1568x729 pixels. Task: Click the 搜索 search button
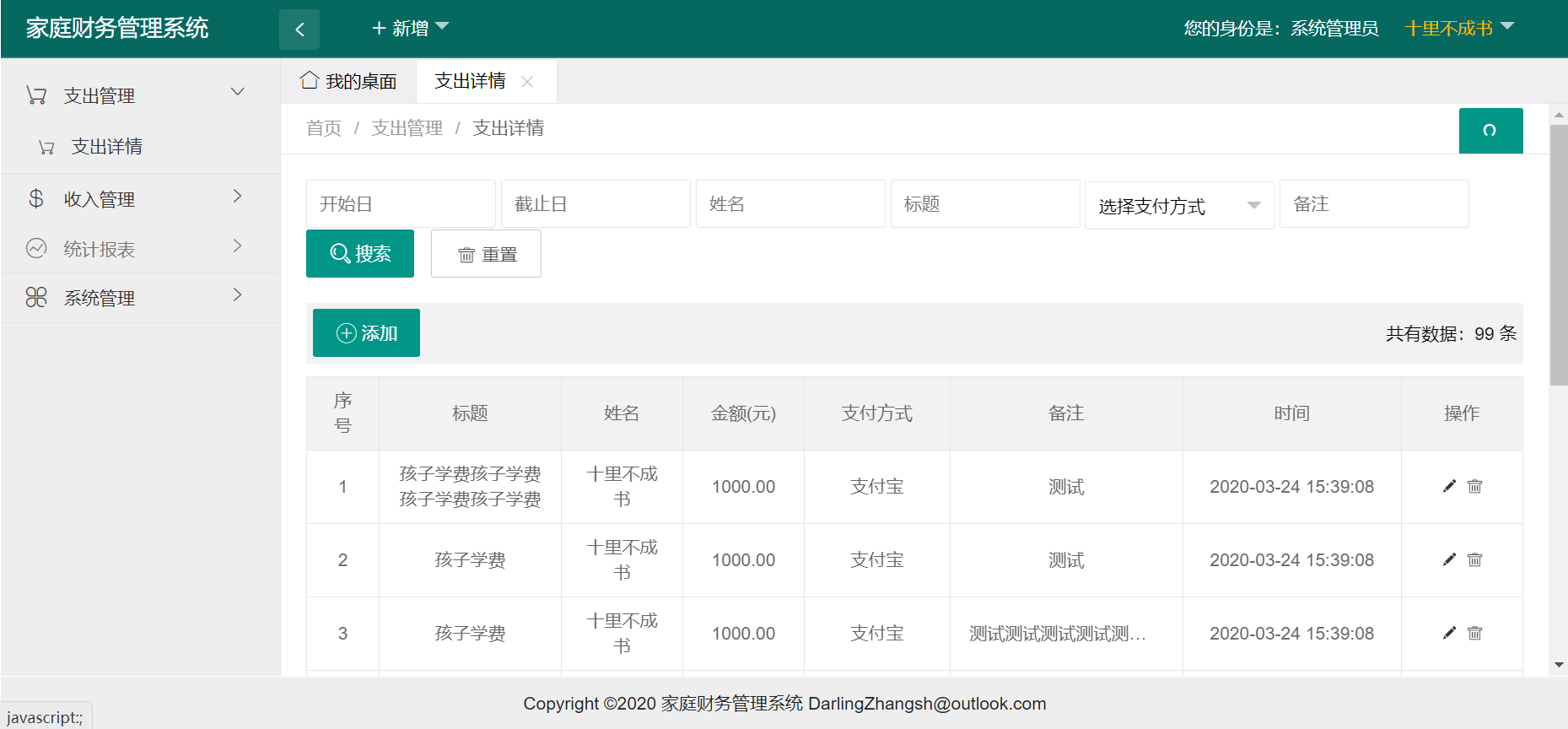(360, 254)
